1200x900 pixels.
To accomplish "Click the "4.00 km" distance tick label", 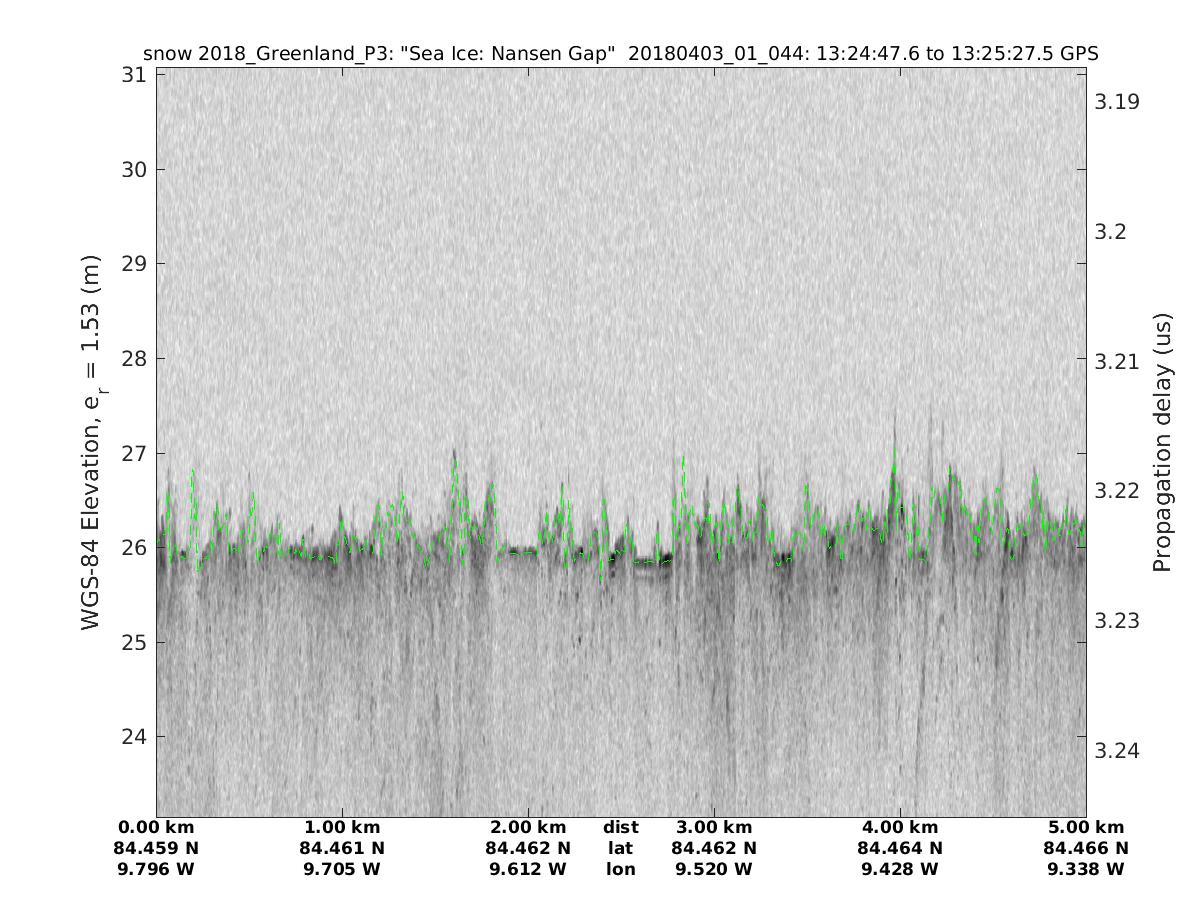I will coord(900,828).
